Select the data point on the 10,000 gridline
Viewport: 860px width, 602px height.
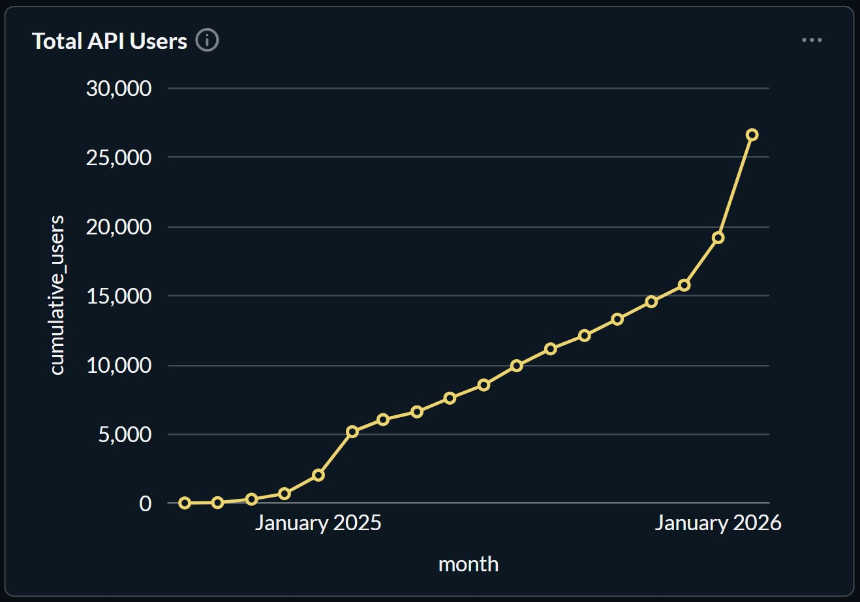[517, 366]
